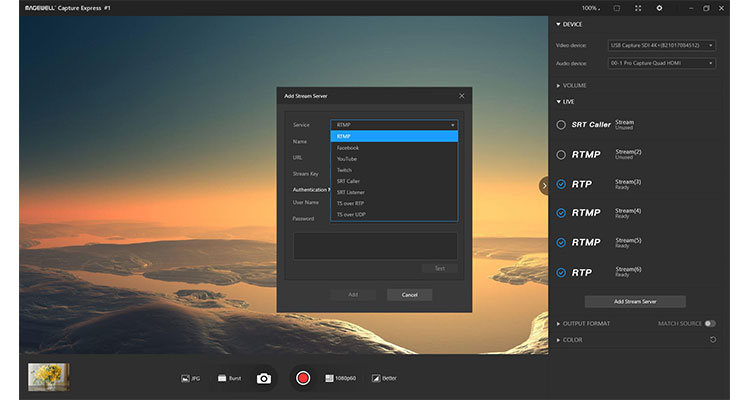Click the Cancel button in dialog
Viewport: 750px width, 400px height.
point(409,295)
